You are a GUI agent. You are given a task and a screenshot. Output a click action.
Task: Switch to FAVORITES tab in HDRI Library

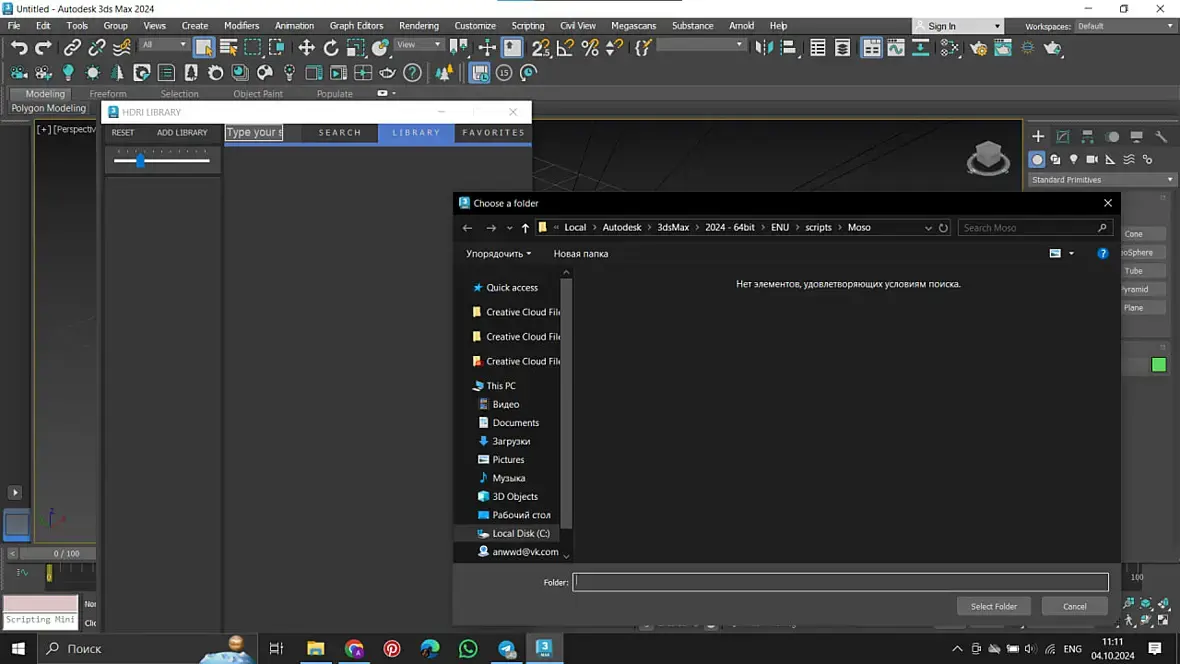[x=493, y=132]
